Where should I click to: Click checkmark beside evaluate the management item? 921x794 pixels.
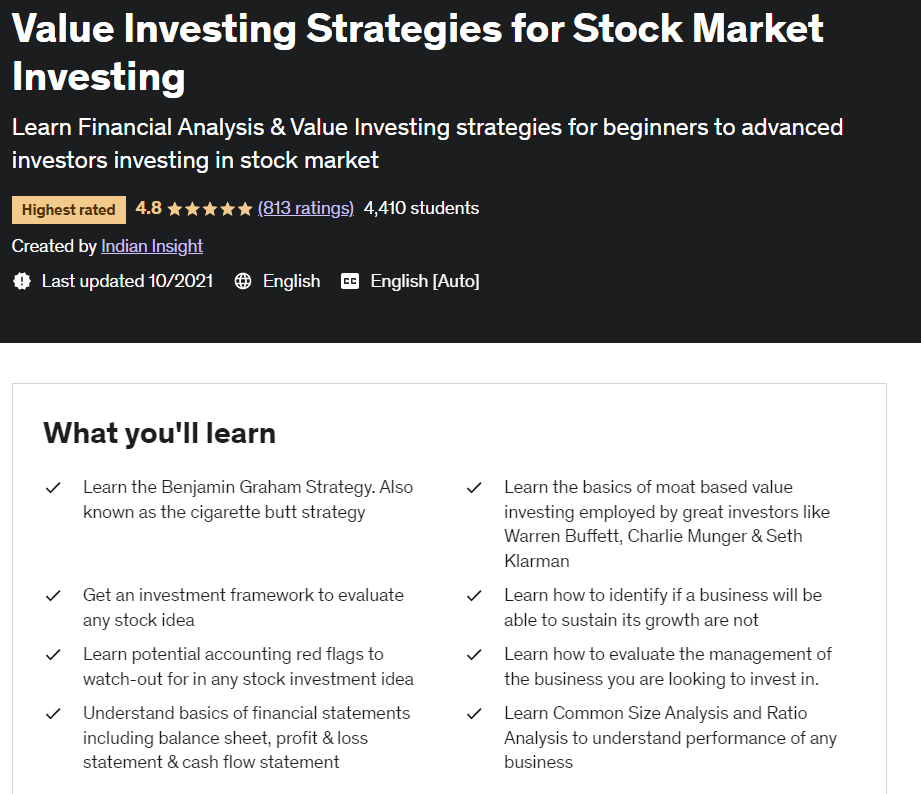pos(474,655)
